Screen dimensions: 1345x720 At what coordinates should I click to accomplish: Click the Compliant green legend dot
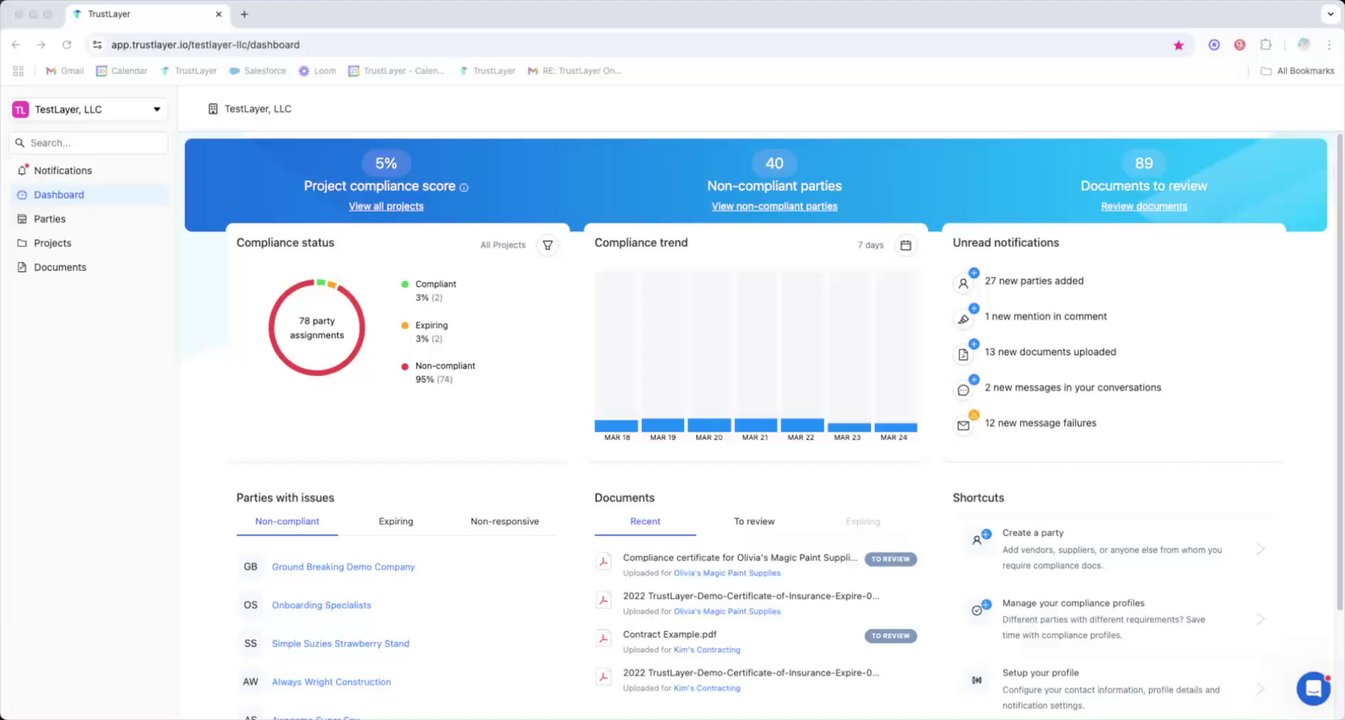[405, 285]
